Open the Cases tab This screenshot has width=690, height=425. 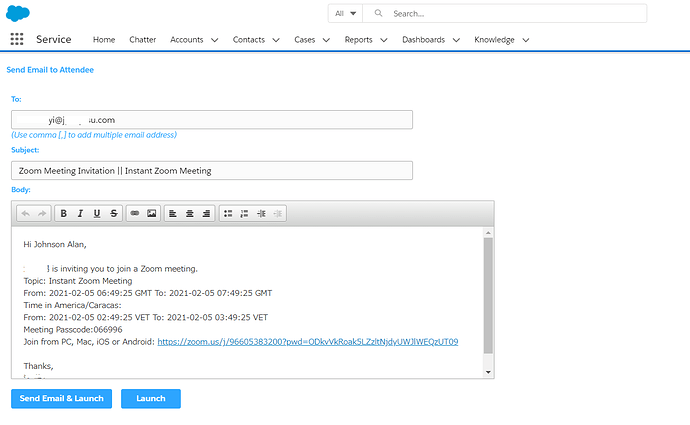[305, 40]
